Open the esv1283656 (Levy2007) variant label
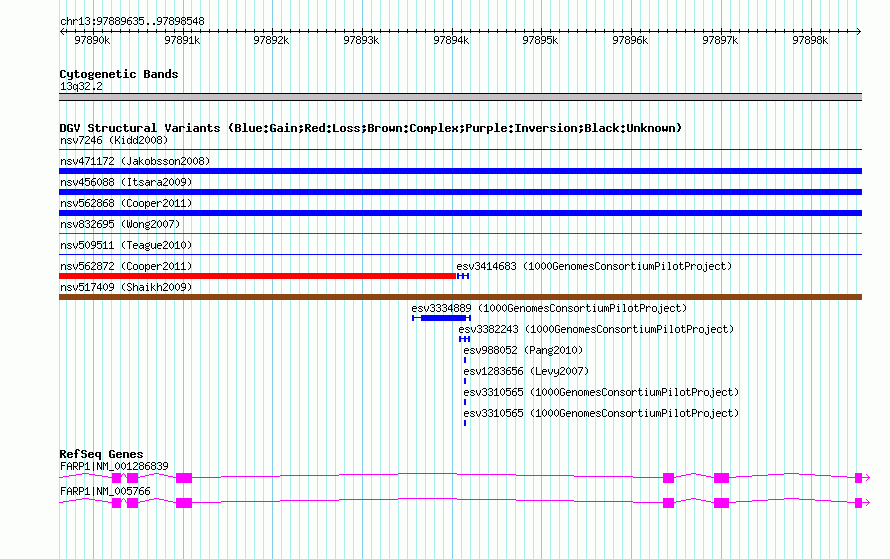 526,371
